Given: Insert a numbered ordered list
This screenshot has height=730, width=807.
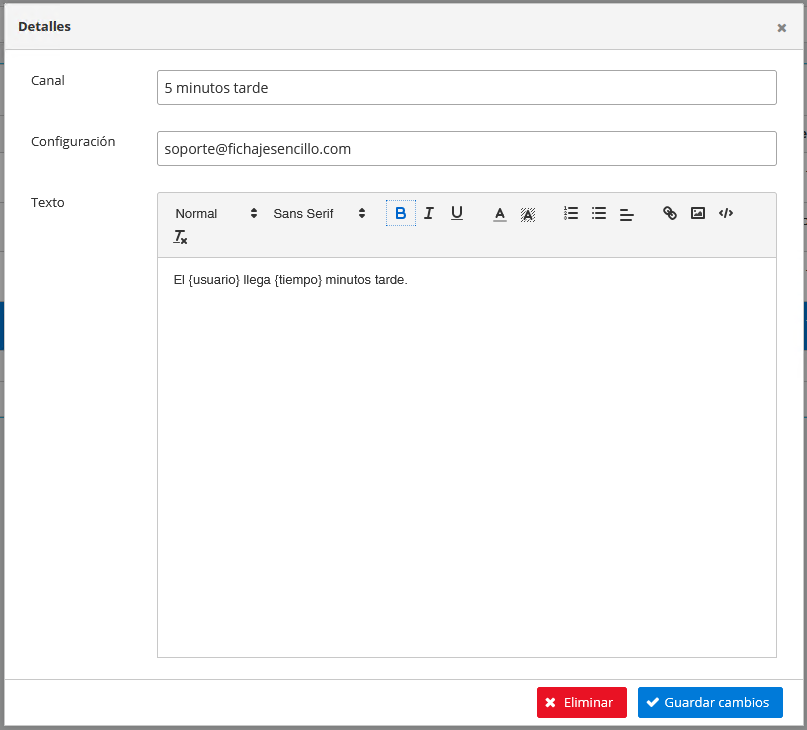Looking at the screenshot, I should [x=571, y=213].
